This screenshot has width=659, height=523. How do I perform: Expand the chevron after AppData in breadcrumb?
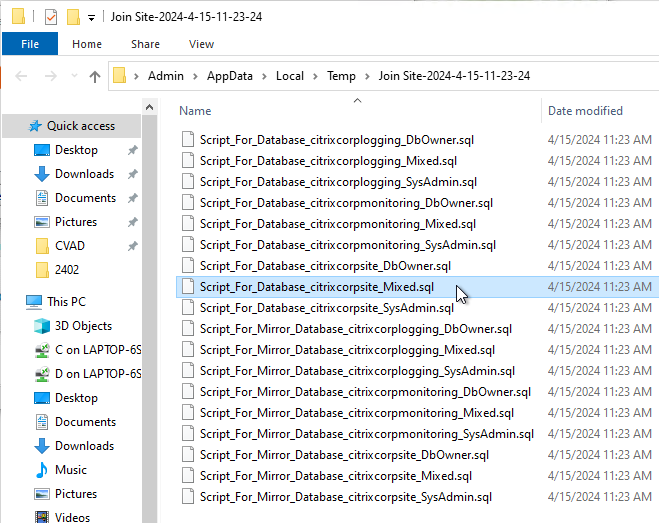[264, 76]
